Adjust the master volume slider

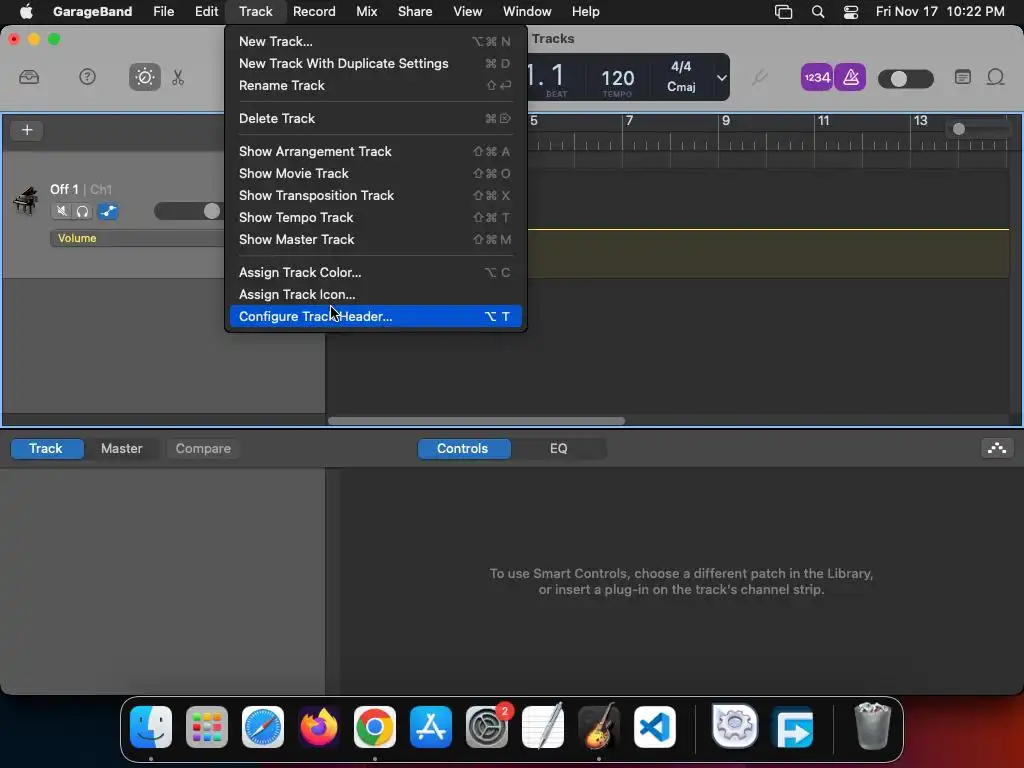[x=905, y=79]
